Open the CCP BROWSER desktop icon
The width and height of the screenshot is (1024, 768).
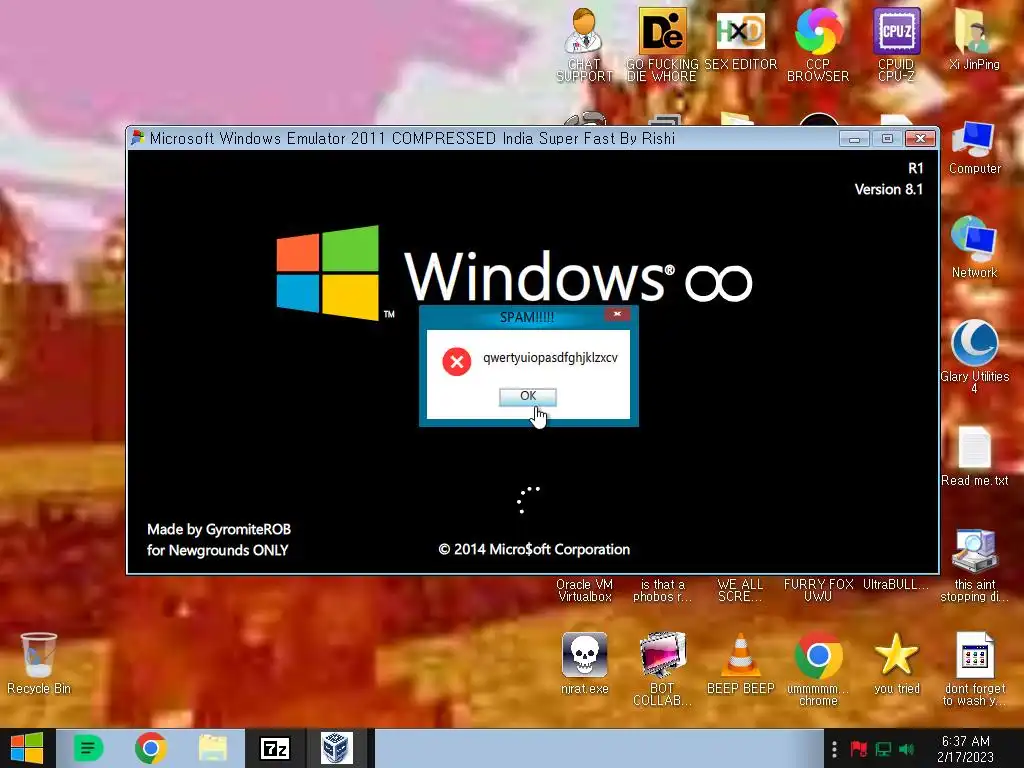(818, 44)
